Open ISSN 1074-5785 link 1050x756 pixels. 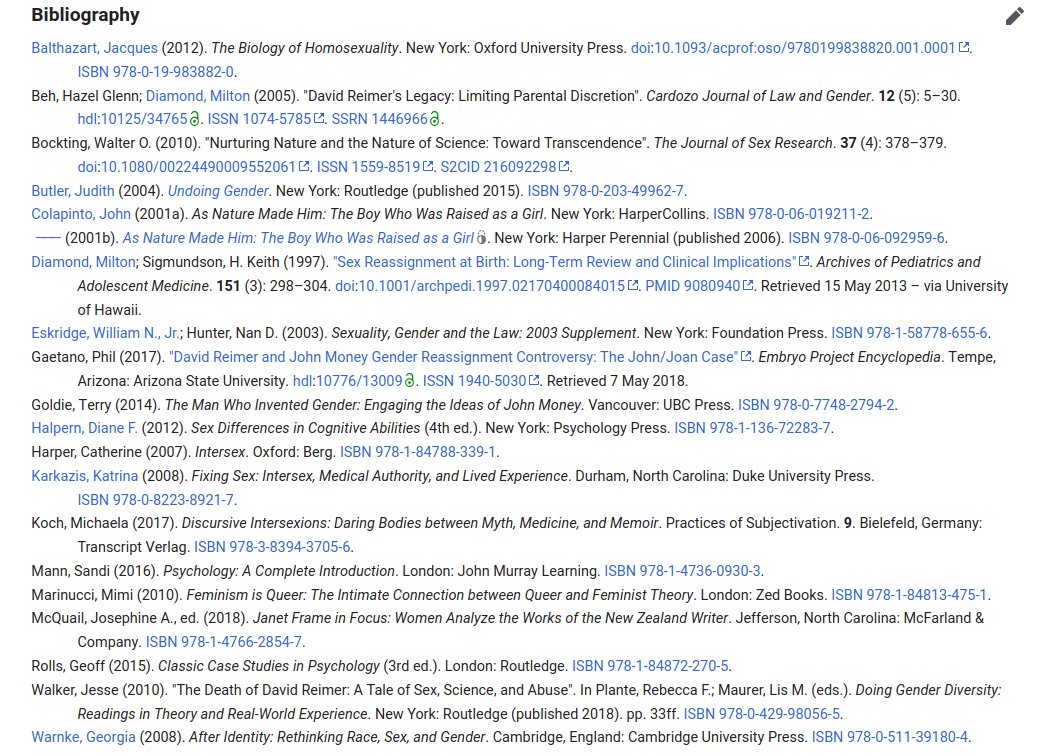tap(266, 119)
